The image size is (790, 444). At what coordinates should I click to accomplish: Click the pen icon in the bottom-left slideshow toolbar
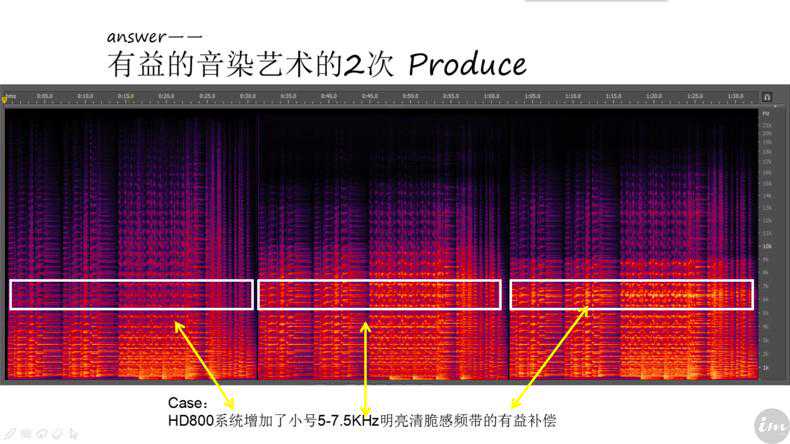click(8, 434)
